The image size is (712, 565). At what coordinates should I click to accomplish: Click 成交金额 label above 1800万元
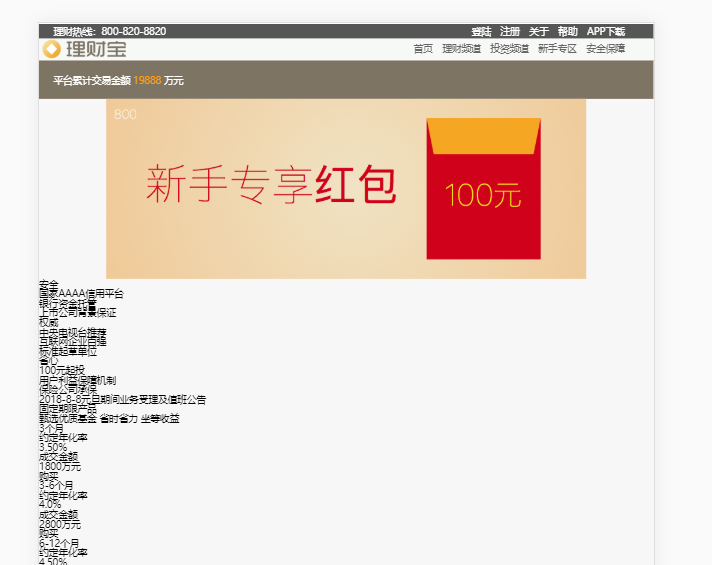59,457
